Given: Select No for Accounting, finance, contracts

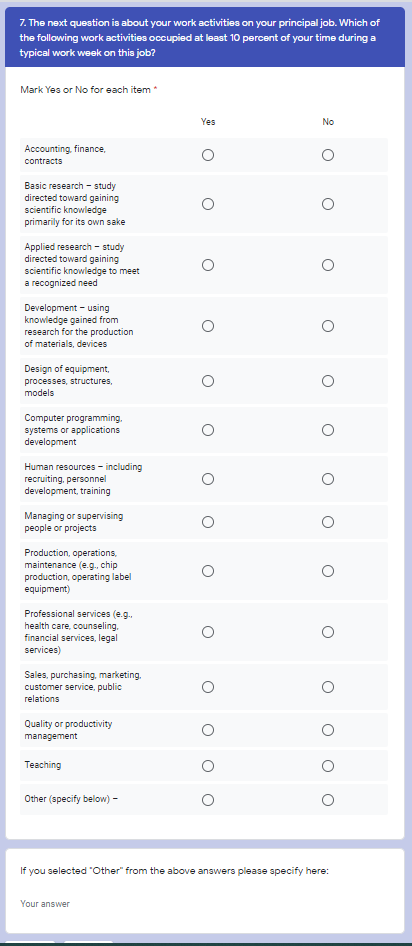Looking at the screenshot, I should 328,156.
